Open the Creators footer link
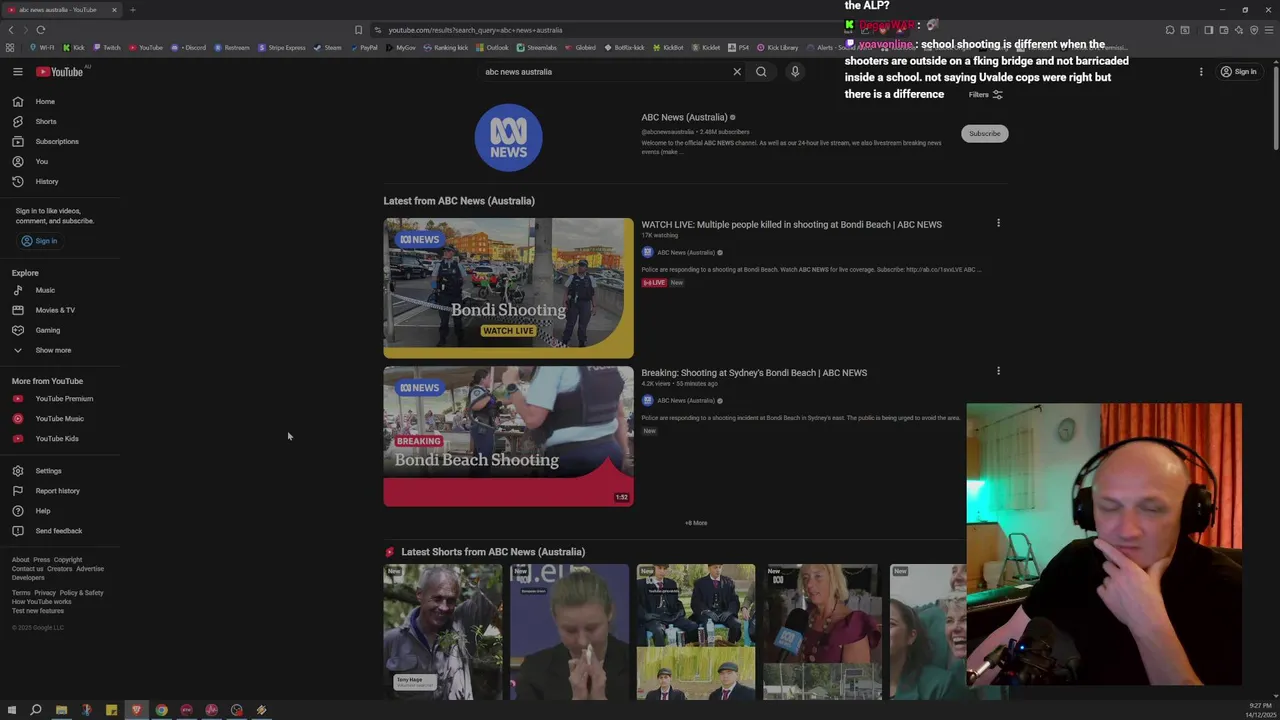The width and height of the screenshot is (1280, 720). tap(59, 569)
